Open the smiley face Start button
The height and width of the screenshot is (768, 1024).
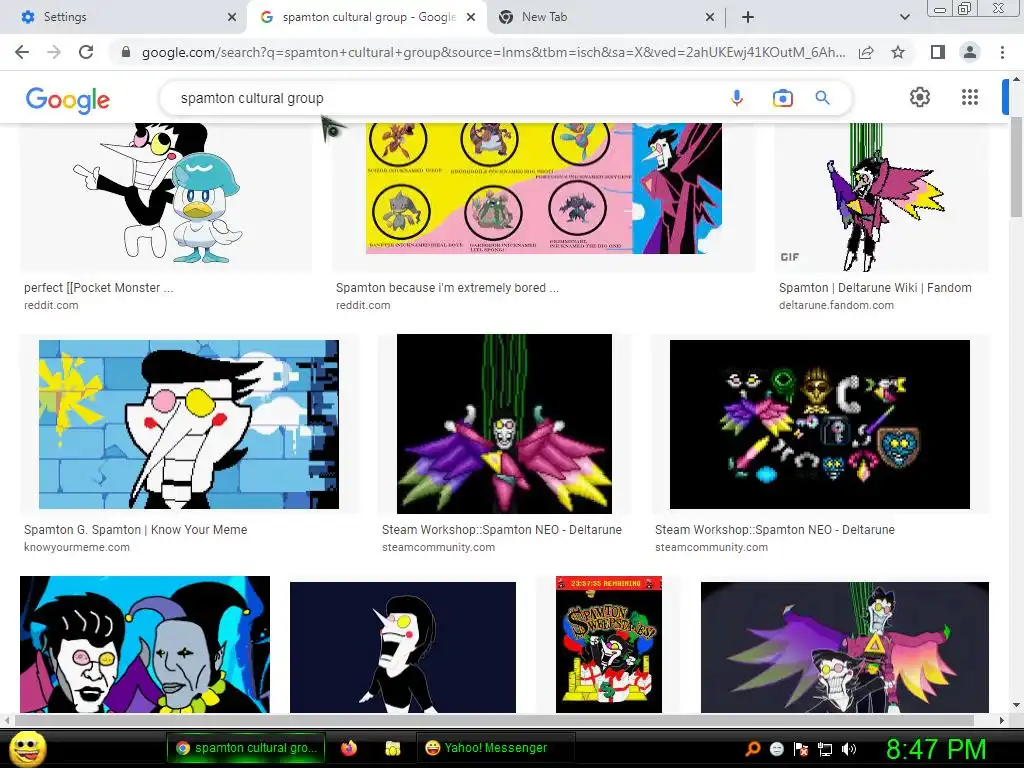[28, 748]
